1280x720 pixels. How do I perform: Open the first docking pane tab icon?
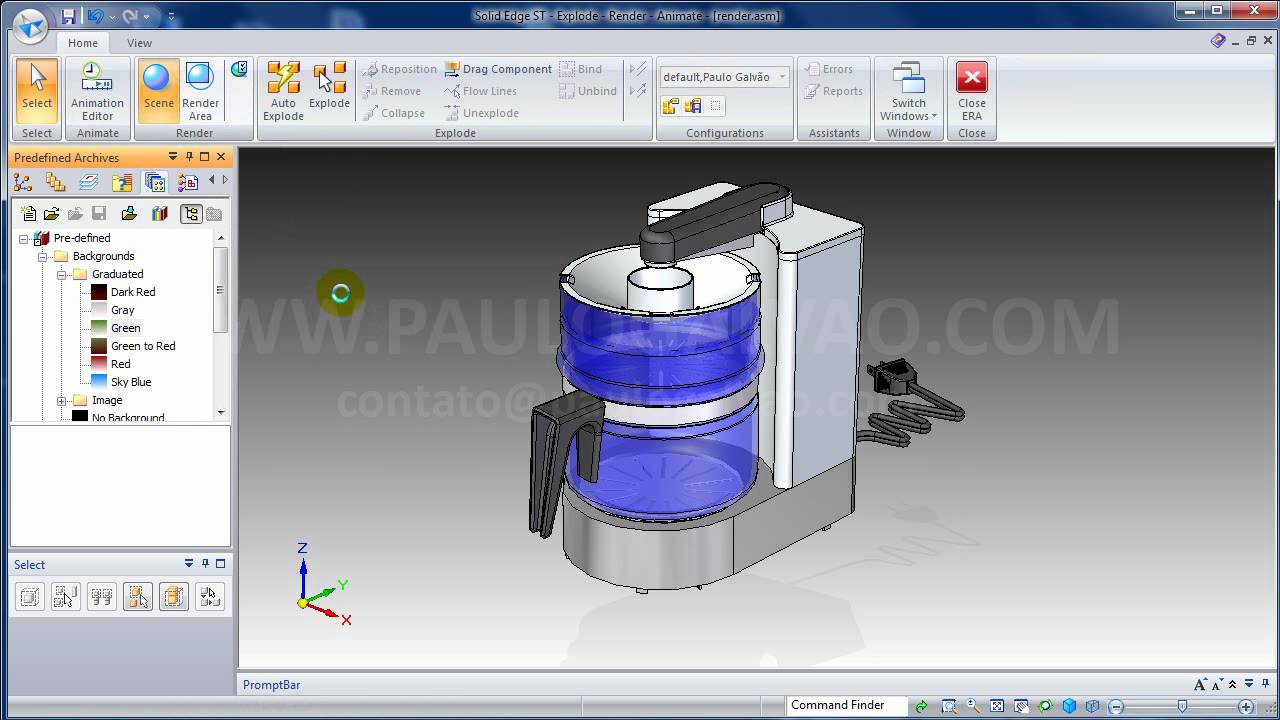(x=23, y=182)
